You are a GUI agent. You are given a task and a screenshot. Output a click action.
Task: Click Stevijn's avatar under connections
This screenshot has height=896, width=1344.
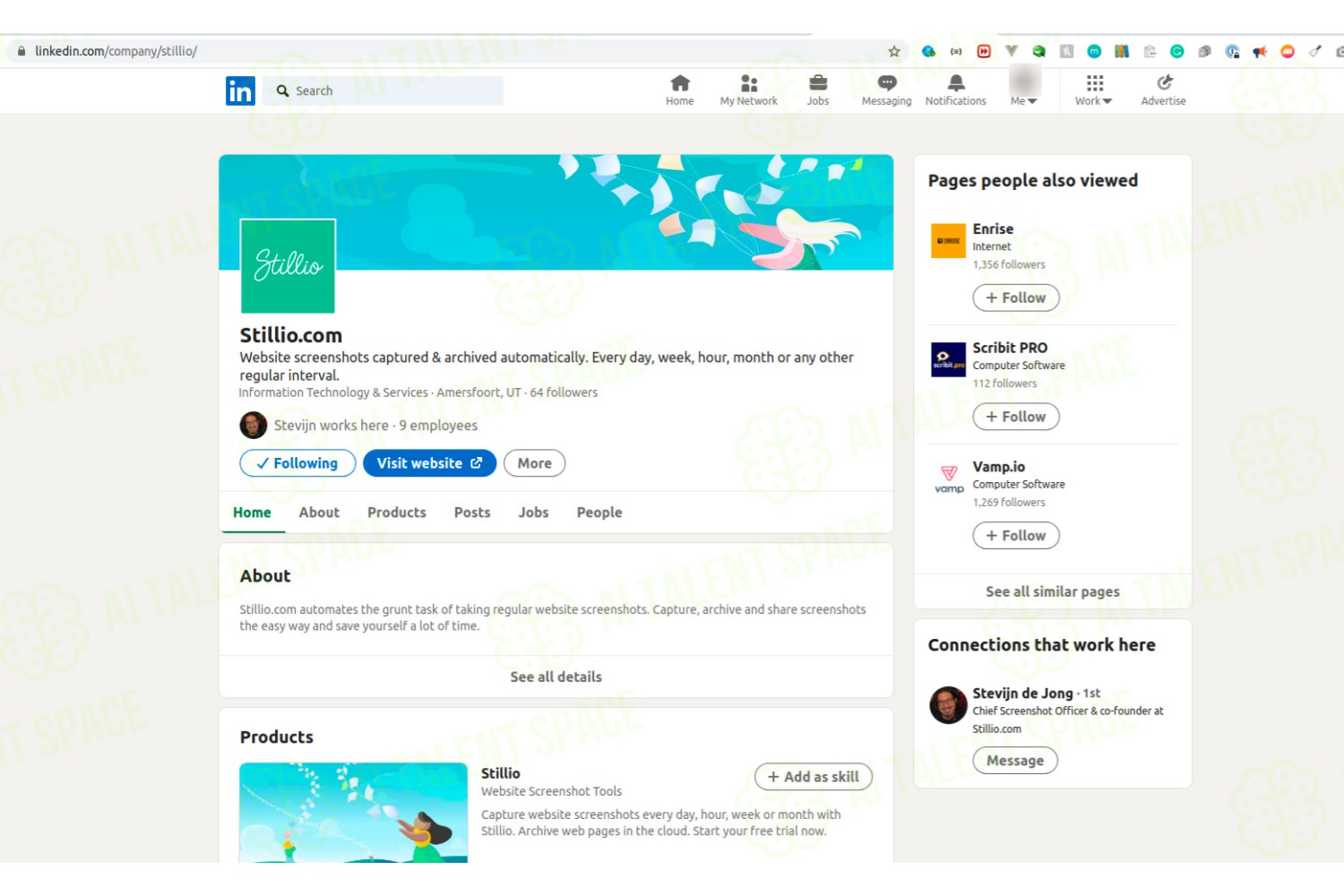(x=948, y=705)
